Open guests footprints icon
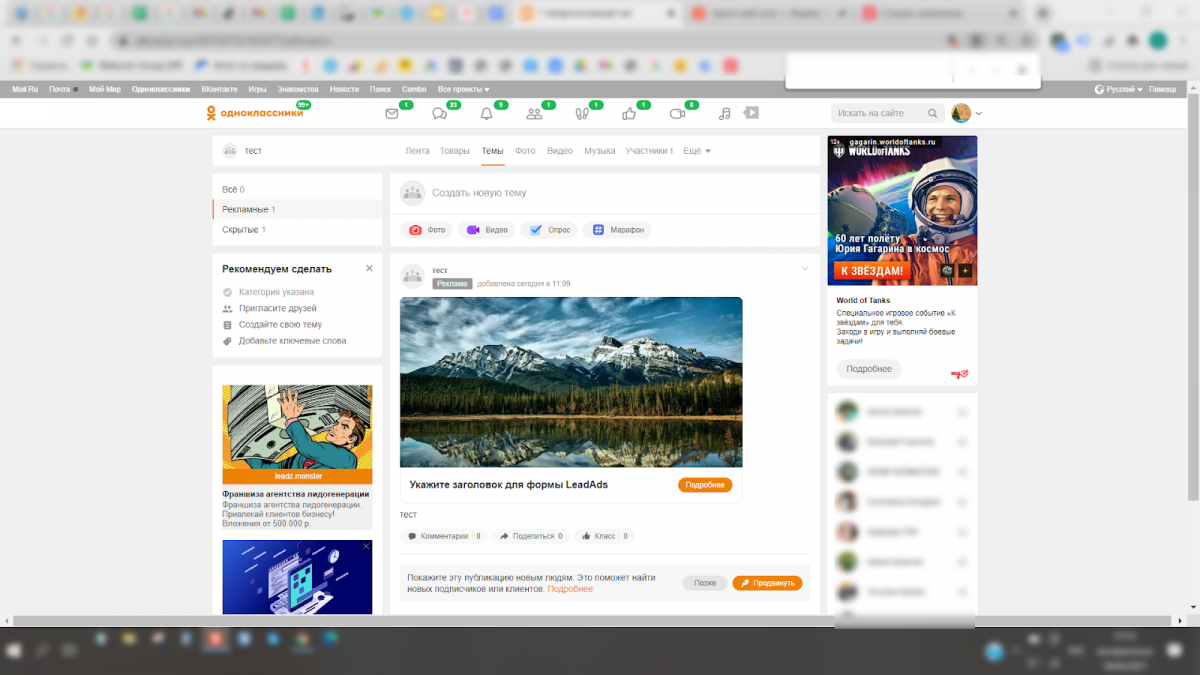 582,114
